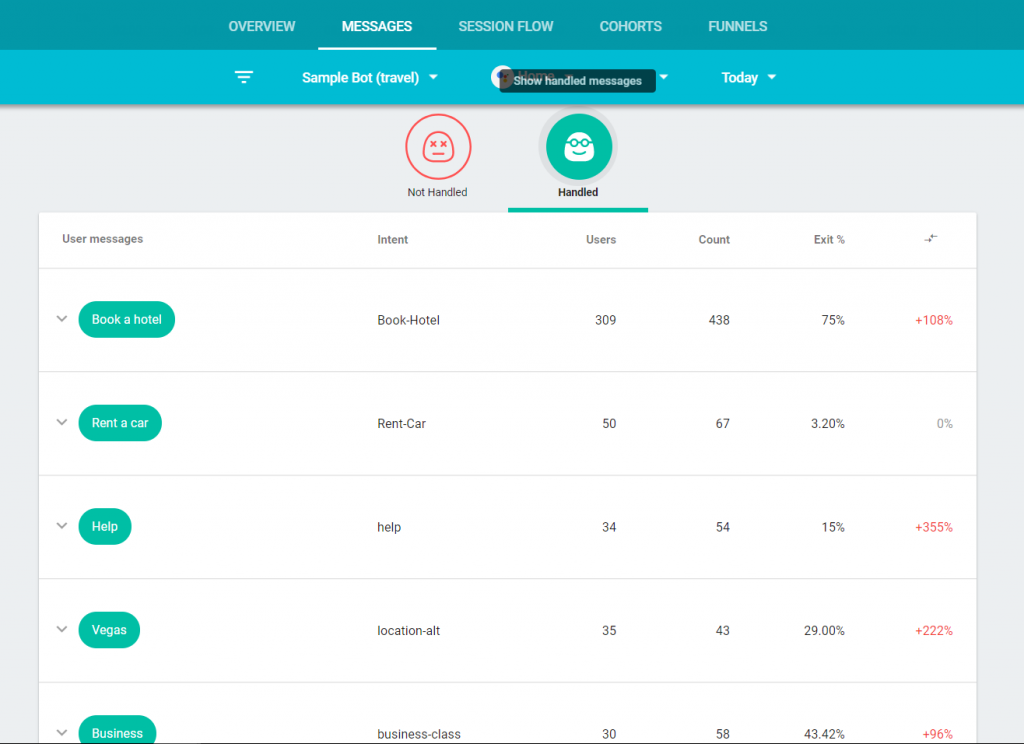Open the Today date range dropdown

(x=748, y=78)
